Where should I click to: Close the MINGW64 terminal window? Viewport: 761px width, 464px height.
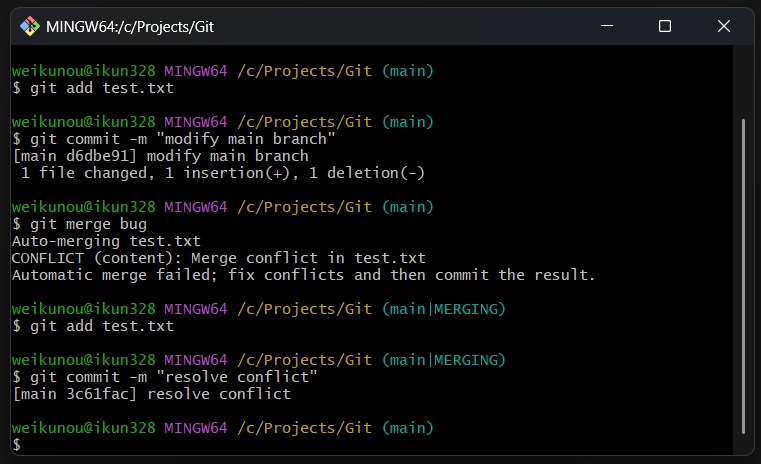point(724,26)
